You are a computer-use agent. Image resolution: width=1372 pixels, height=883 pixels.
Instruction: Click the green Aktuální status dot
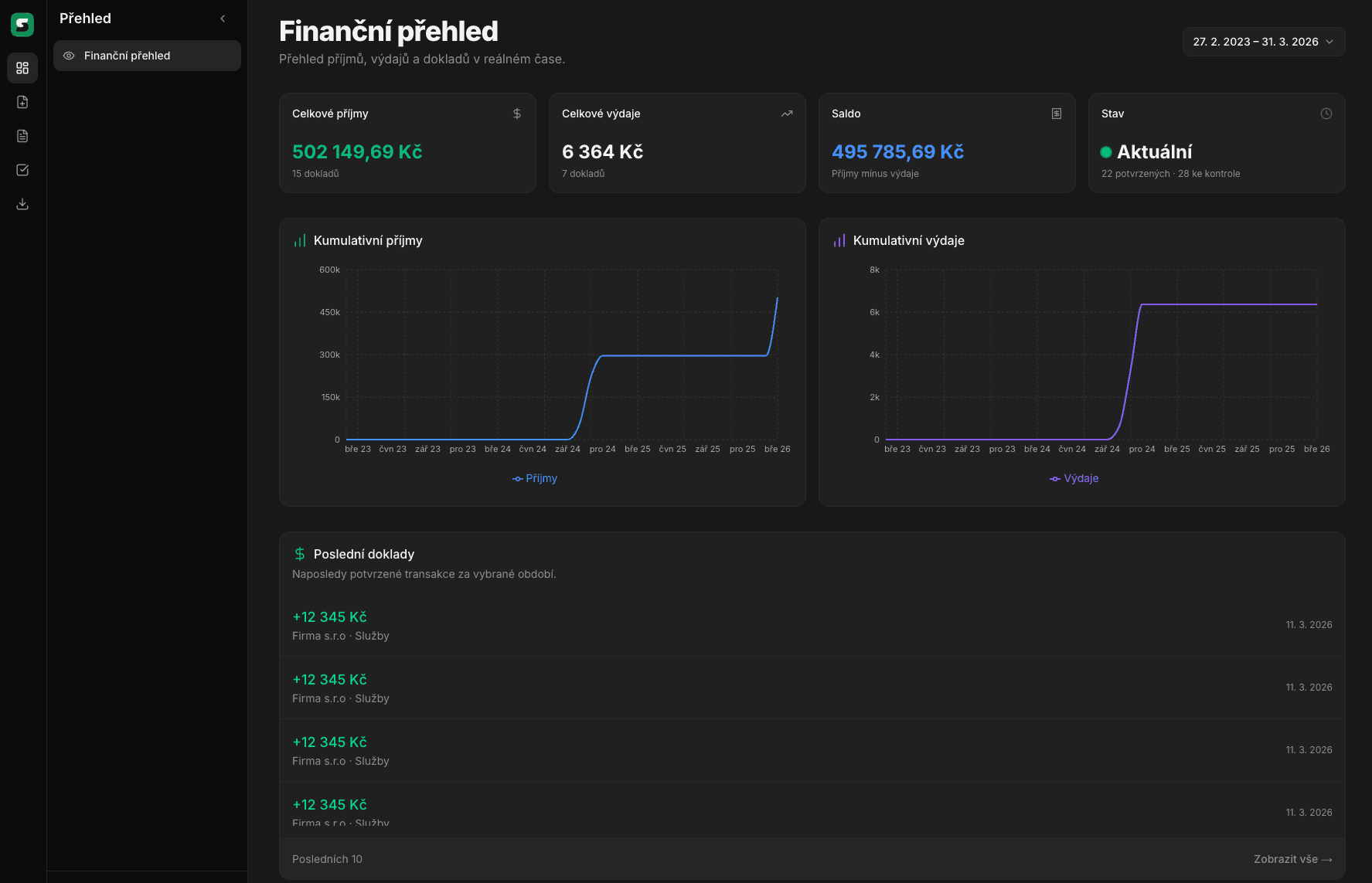point(1106,152)
